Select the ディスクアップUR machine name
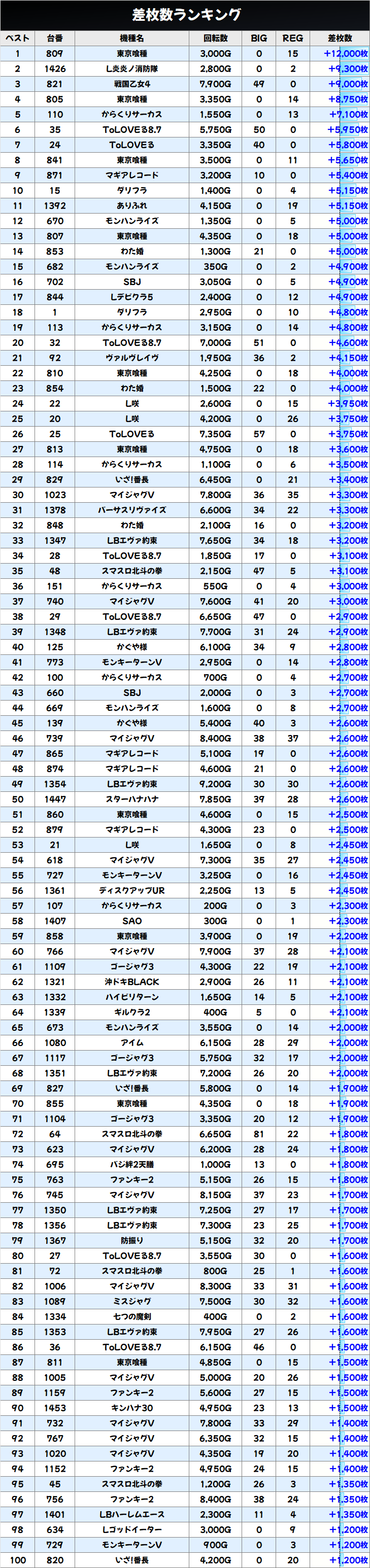Image resolution: width=370 pixels, height=1568 pixels. click(x=132, y=890)
